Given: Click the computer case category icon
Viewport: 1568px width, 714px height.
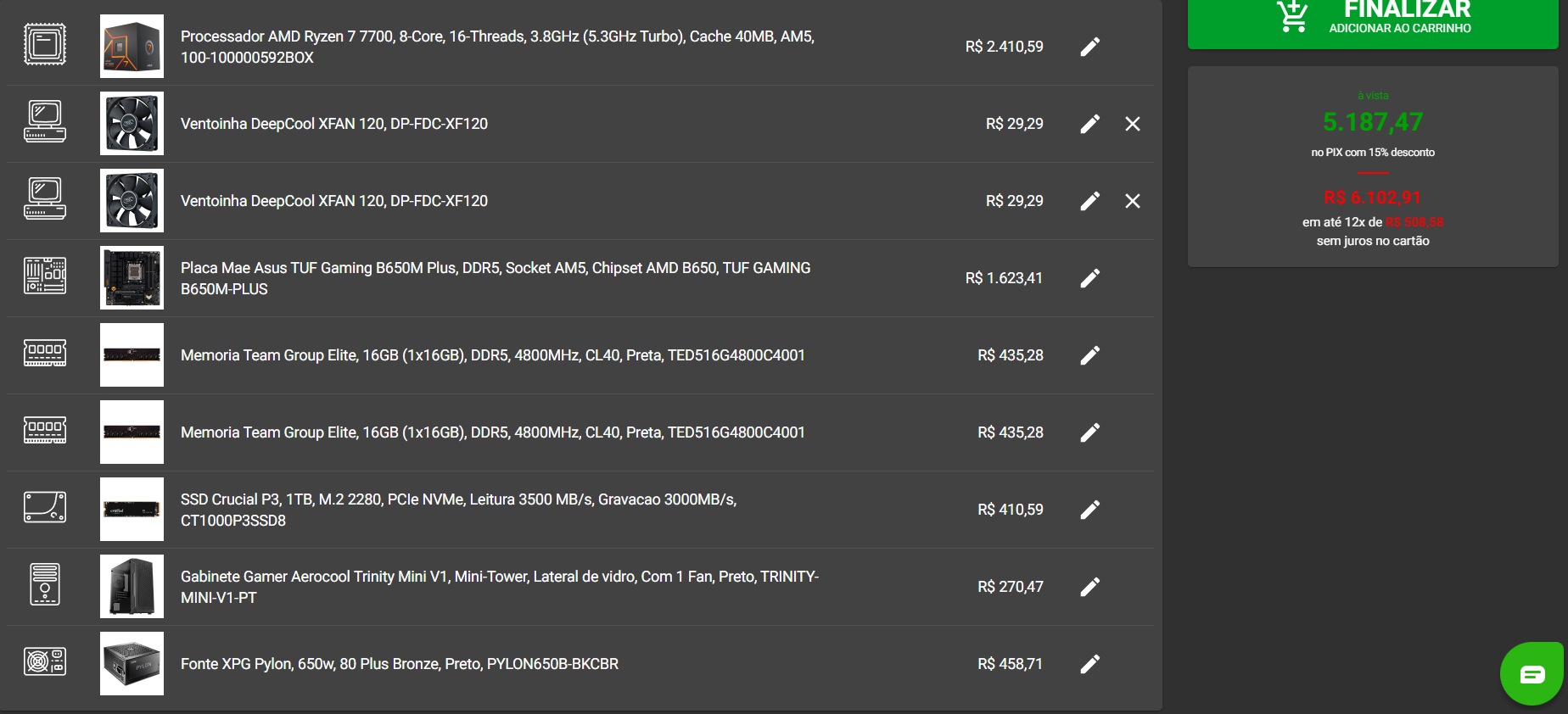Looking at the screenshot, I should [x=45, y=584].
